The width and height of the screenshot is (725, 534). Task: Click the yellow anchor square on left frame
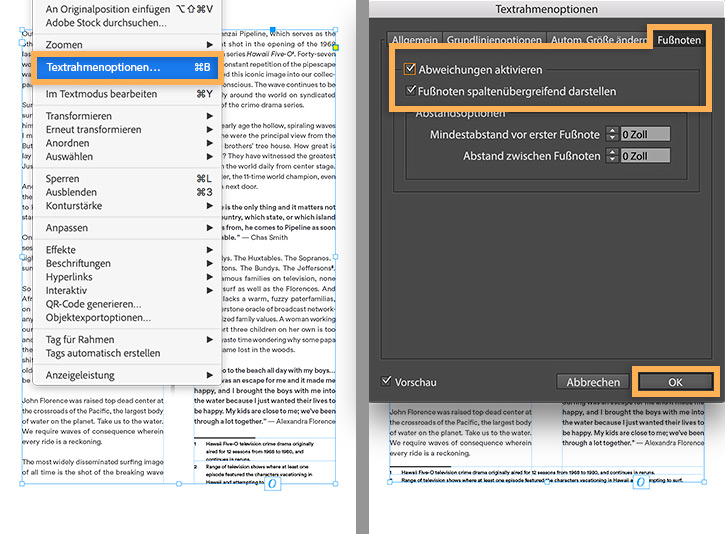336,48
